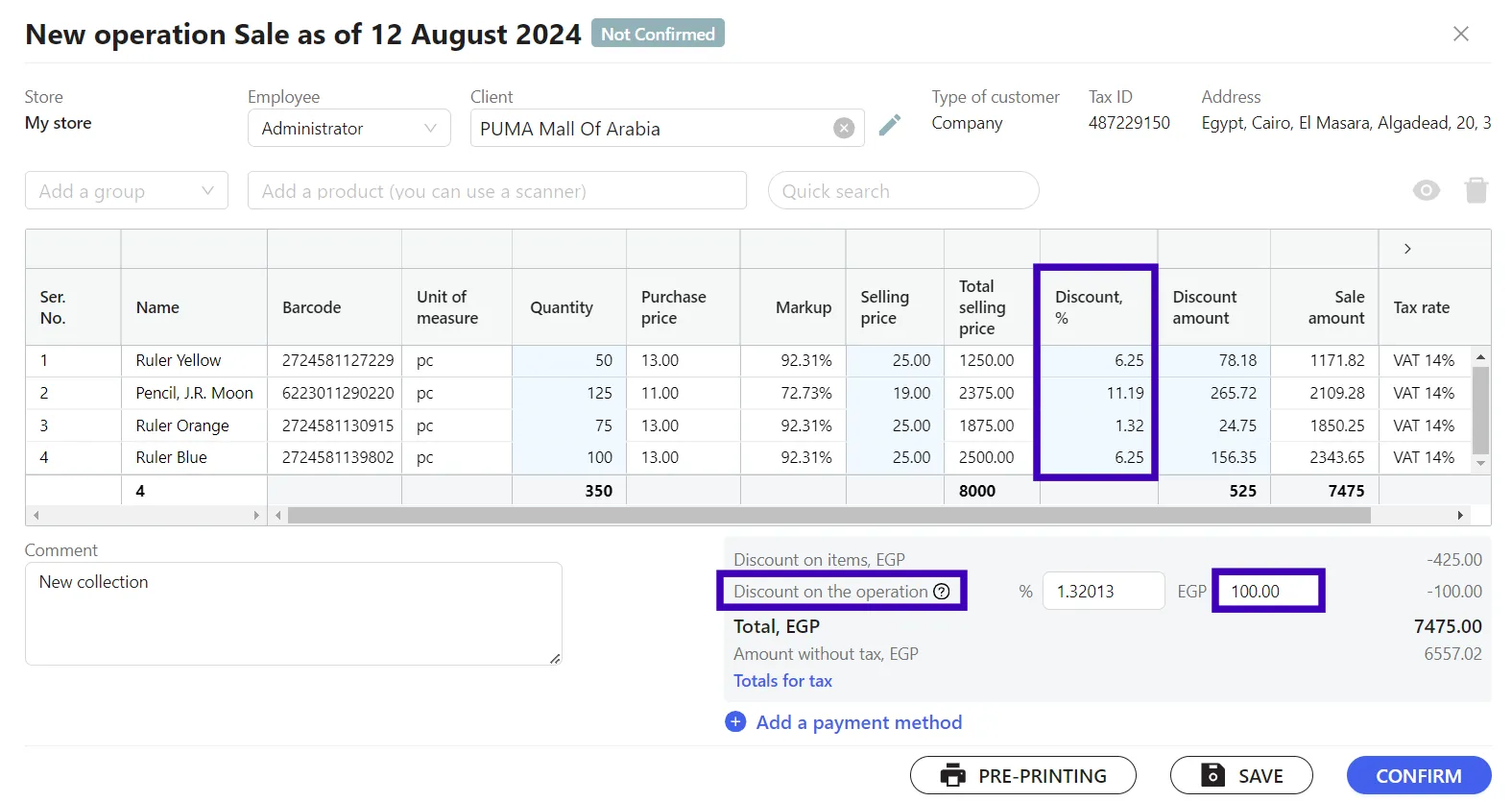Save the sale operation
Viewport: 1512px width, 802px height.
(x=1241, y=775)
